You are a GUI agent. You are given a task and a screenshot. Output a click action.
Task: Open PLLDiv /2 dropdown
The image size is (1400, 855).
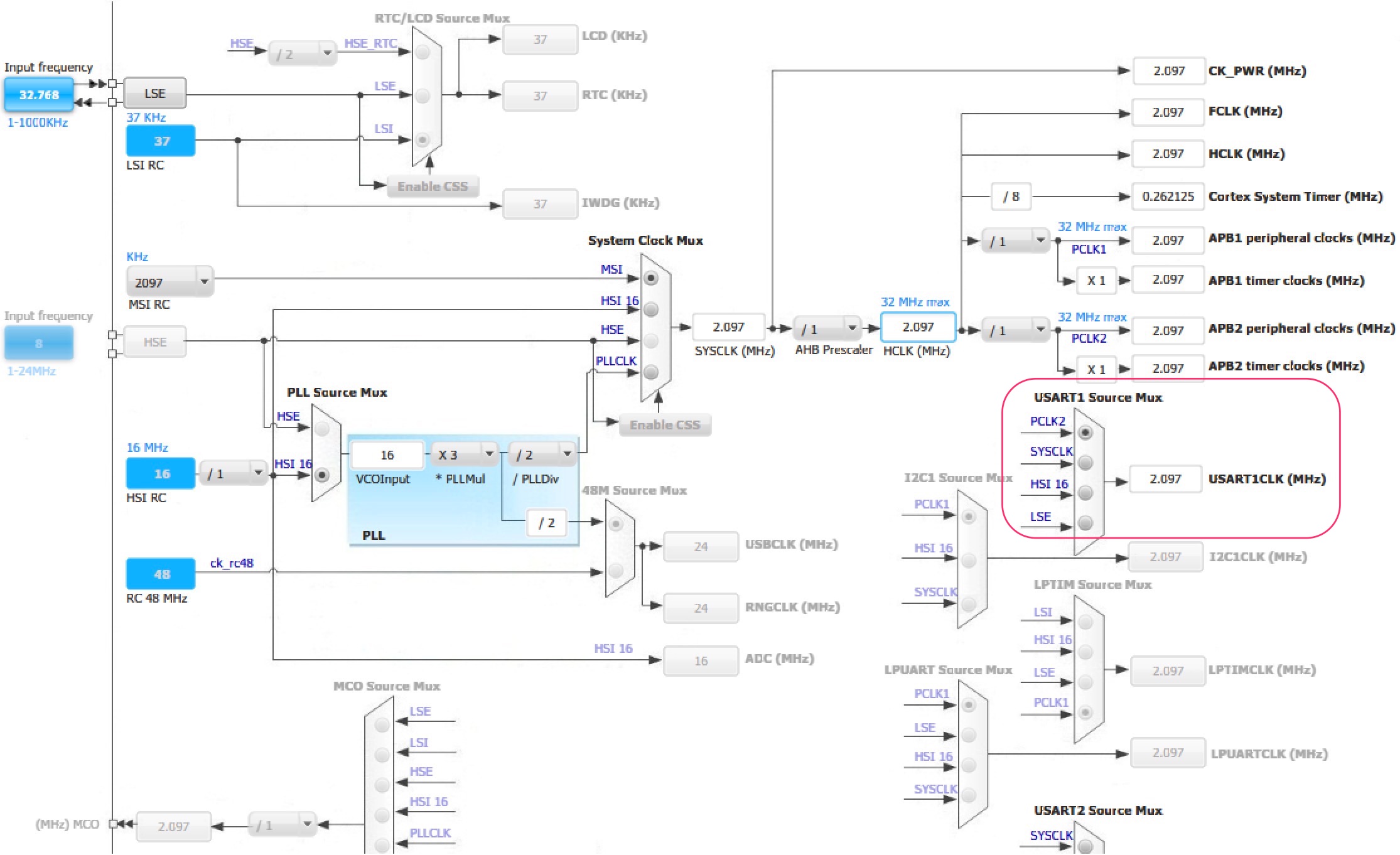[x=543, y=454]
